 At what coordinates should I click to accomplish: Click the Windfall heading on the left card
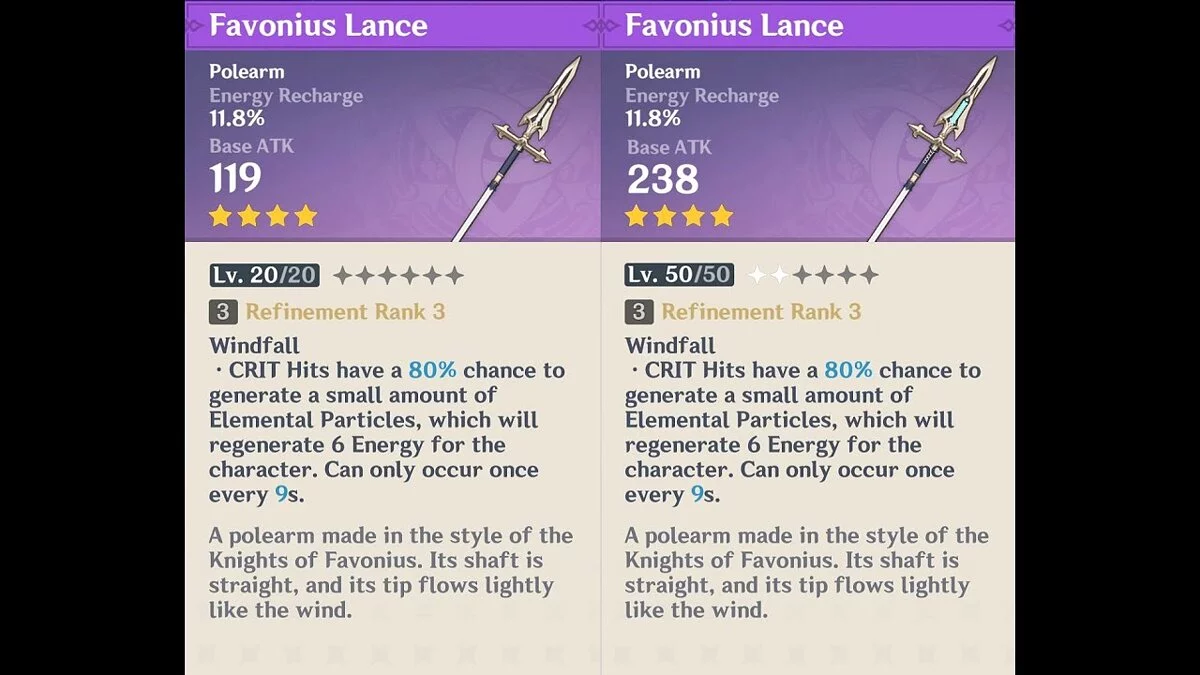coord(254,346)
